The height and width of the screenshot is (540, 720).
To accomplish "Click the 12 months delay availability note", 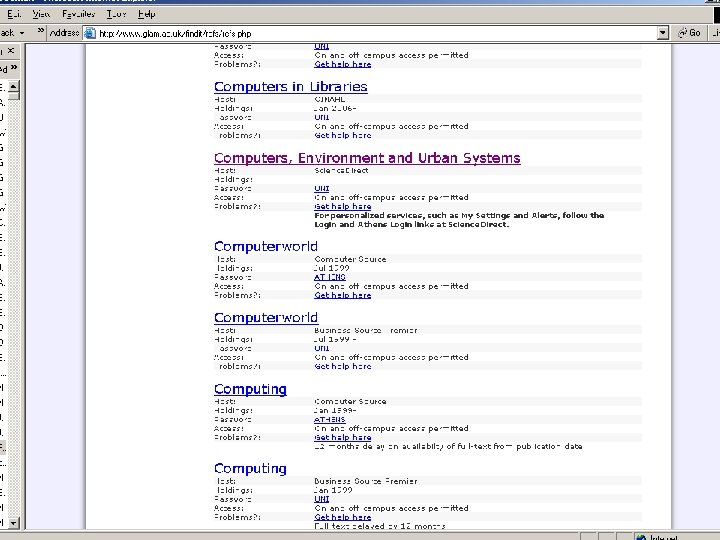I will (x=448, y=446).
